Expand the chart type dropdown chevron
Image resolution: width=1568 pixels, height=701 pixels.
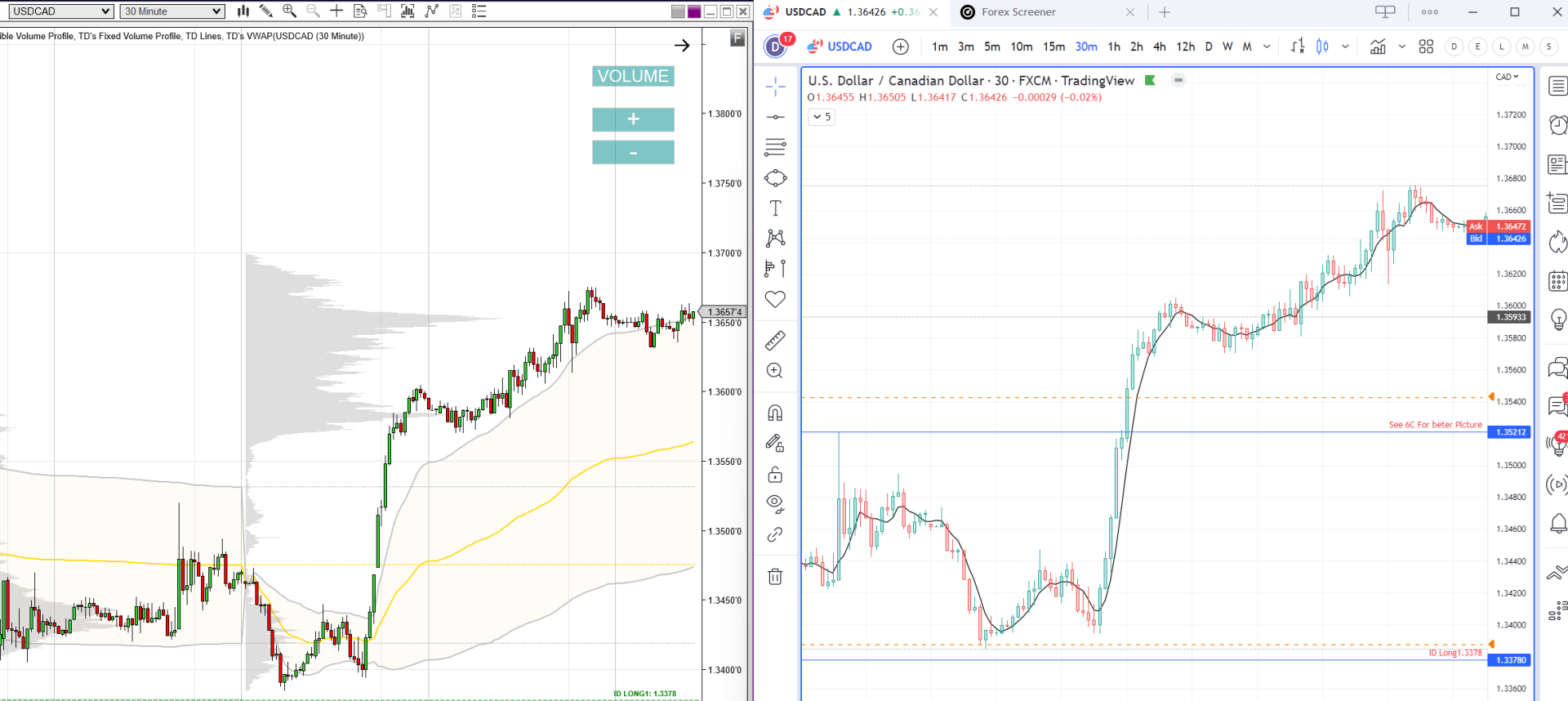pos(1345,47)
